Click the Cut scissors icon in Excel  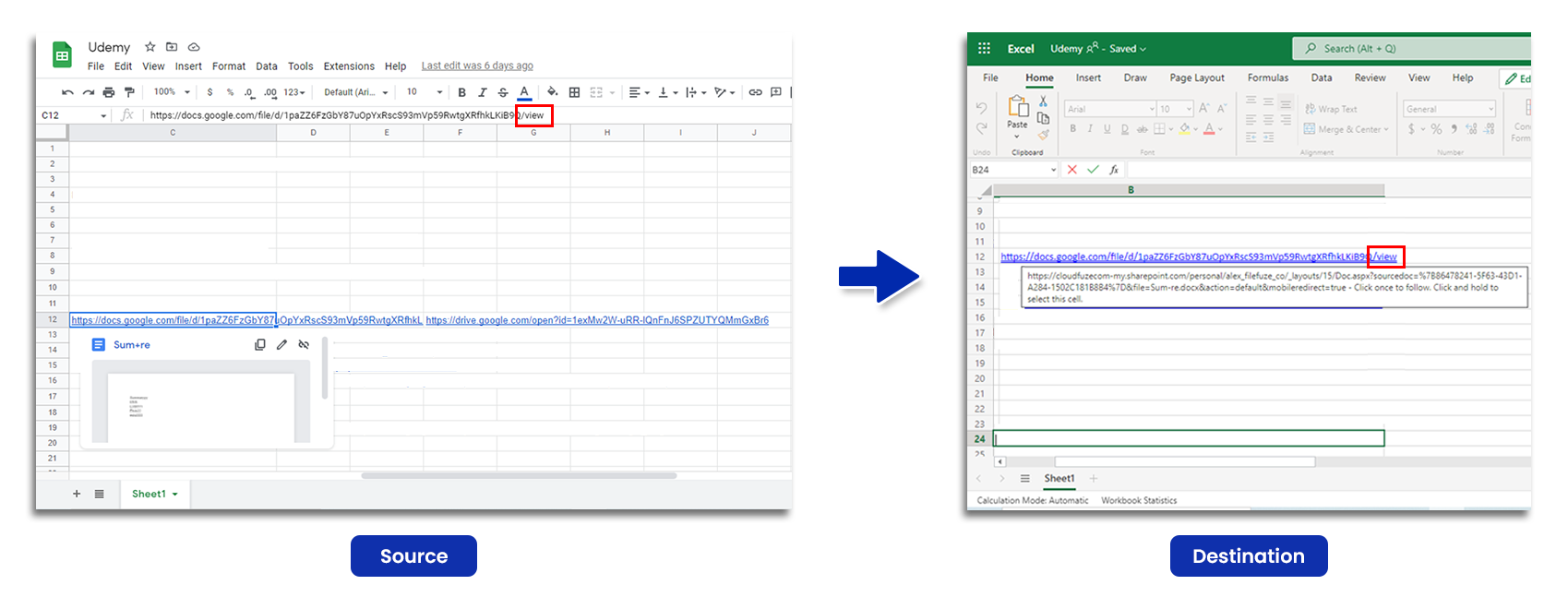click(1043, 101)
